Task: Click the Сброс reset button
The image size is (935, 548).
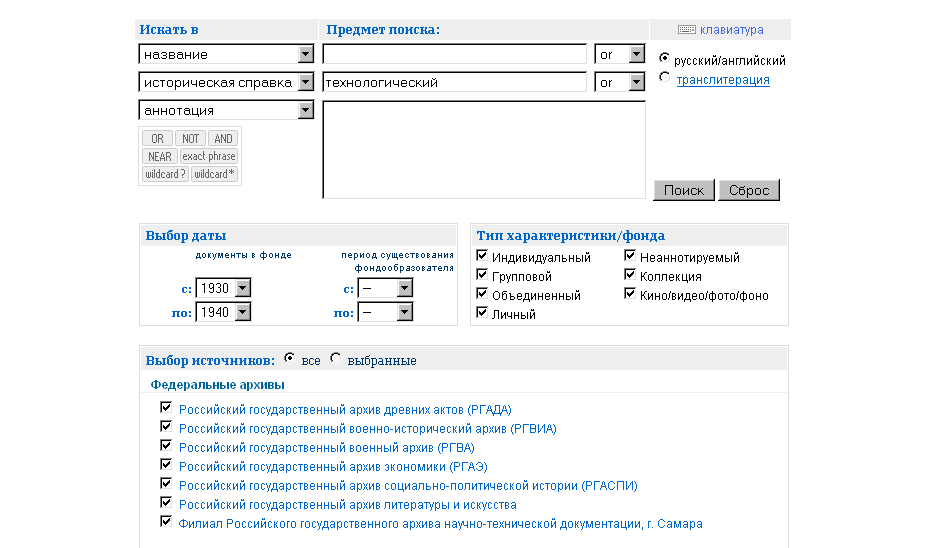Action: (748, 190)
